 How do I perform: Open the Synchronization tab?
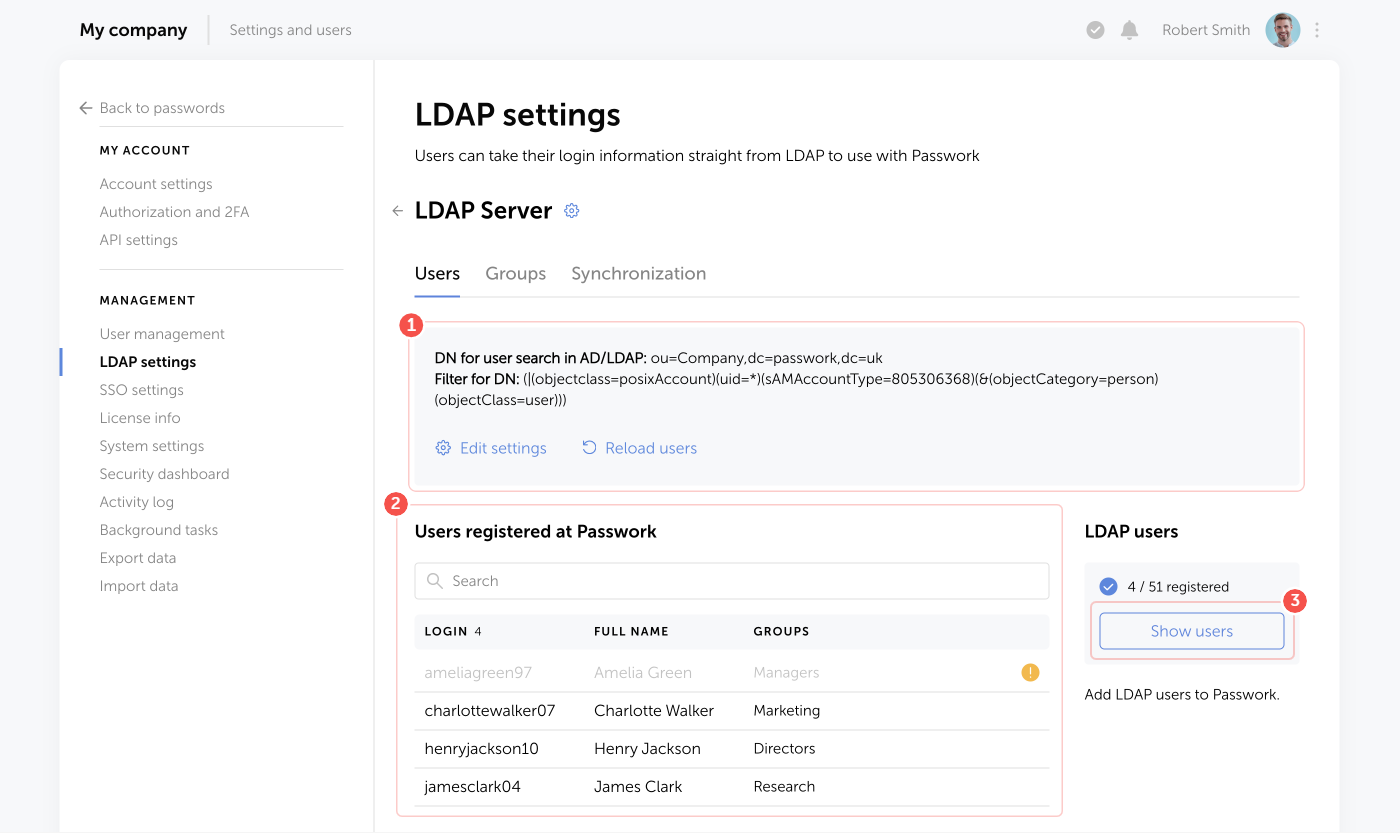(638, 273)
